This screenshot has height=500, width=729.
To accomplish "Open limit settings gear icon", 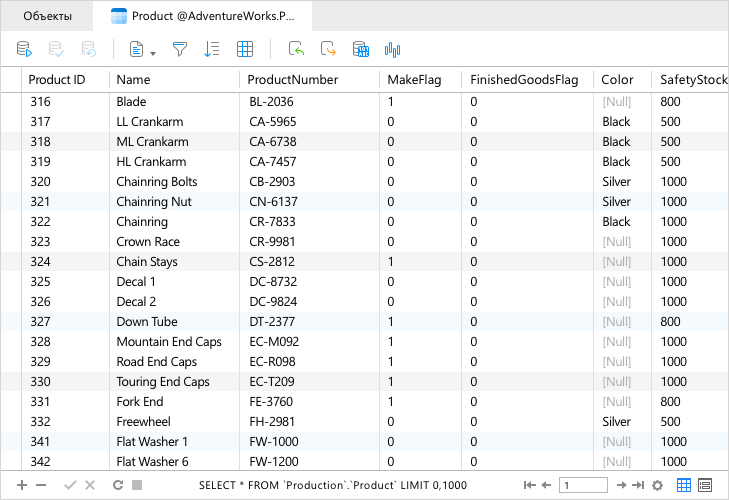I will 657,485.
